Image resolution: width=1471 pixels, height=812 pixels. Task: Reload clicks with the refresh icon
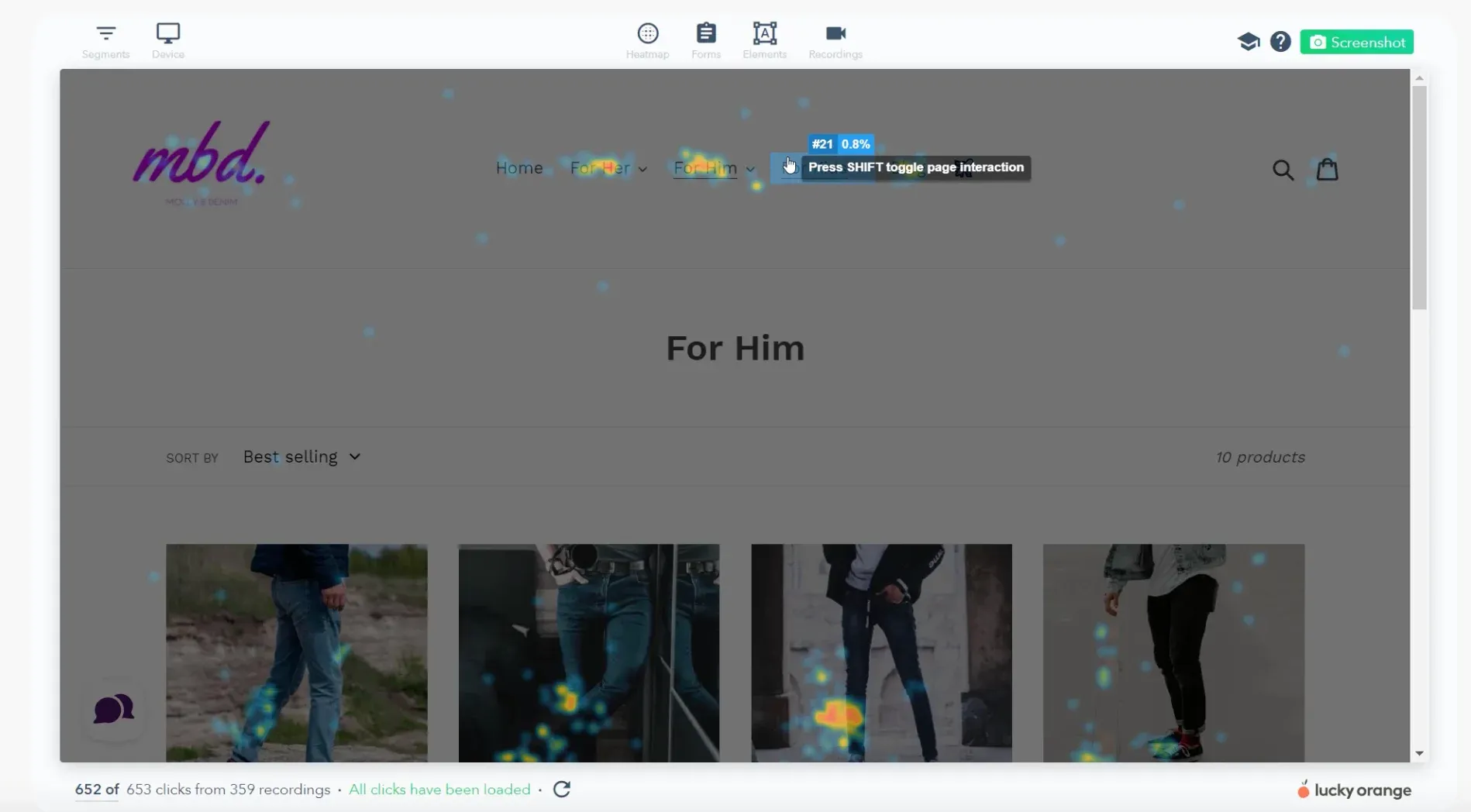[562, 789]
